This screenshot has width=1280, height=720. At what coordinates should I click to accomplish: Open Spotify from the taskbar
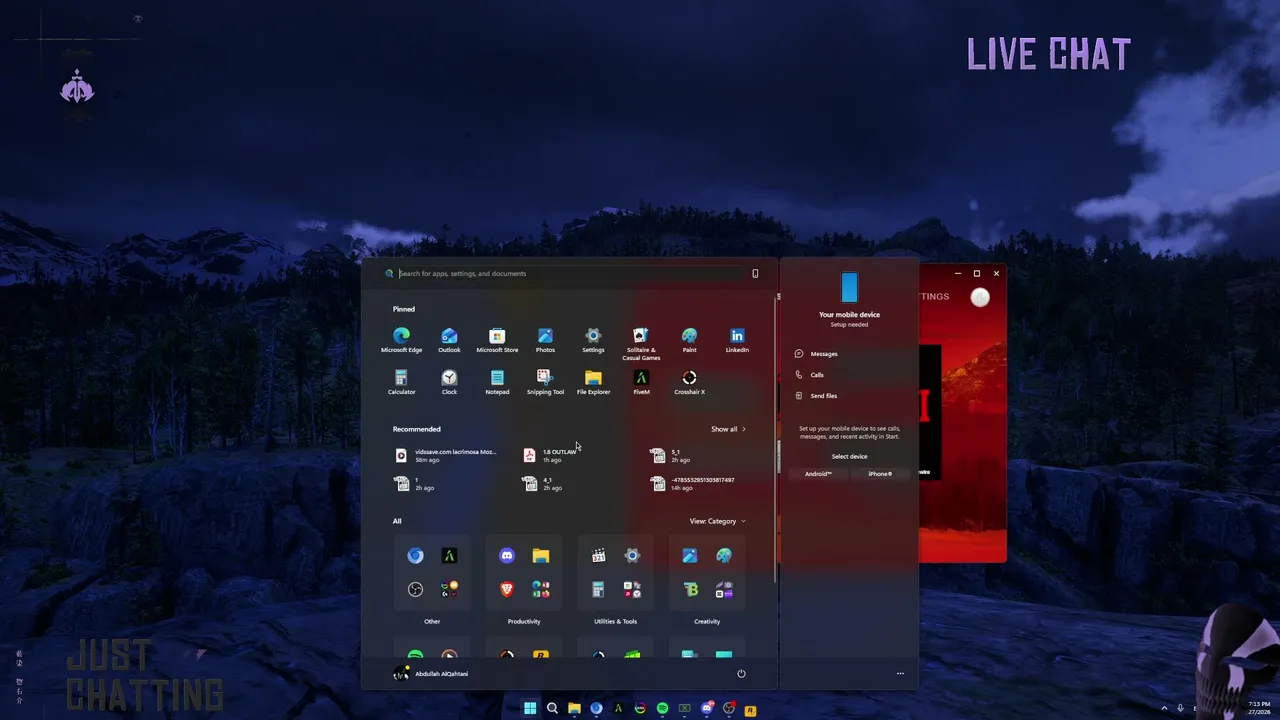pyautogui.click(x=662, y=709)
